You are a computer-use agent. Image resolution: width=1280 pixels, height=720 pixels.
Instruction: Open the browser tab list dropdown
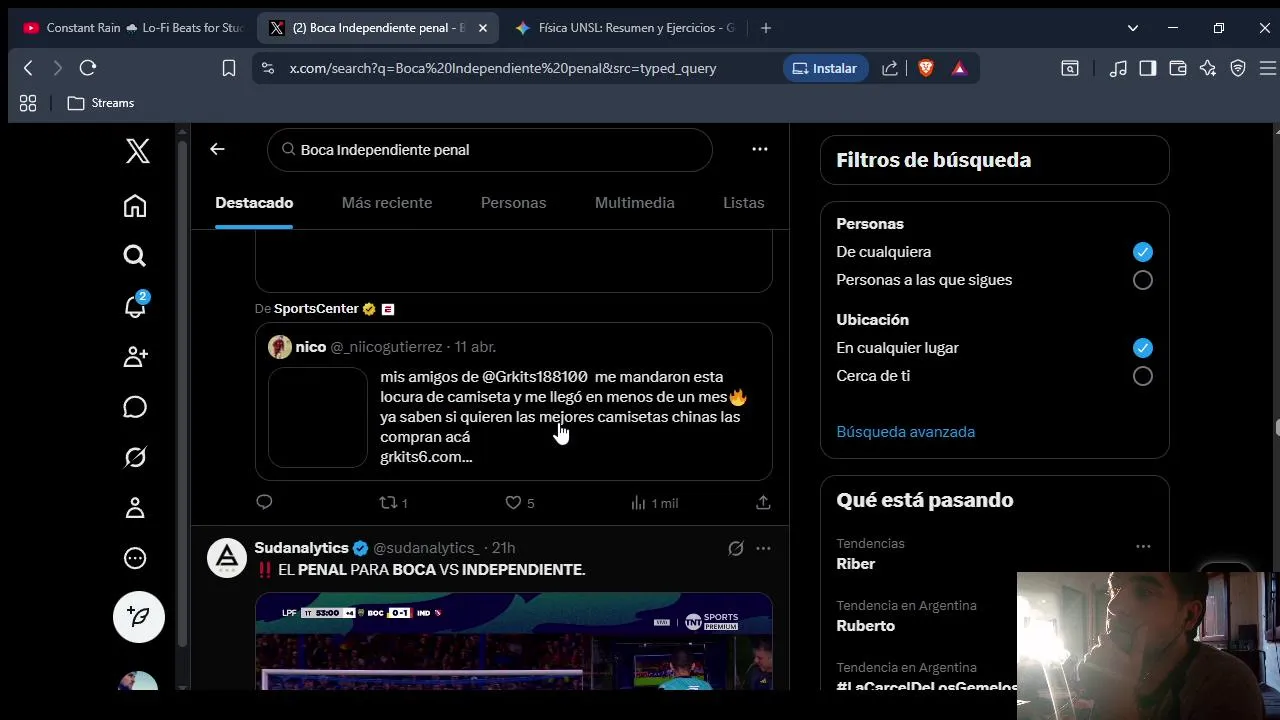(x=1132, y=28)
